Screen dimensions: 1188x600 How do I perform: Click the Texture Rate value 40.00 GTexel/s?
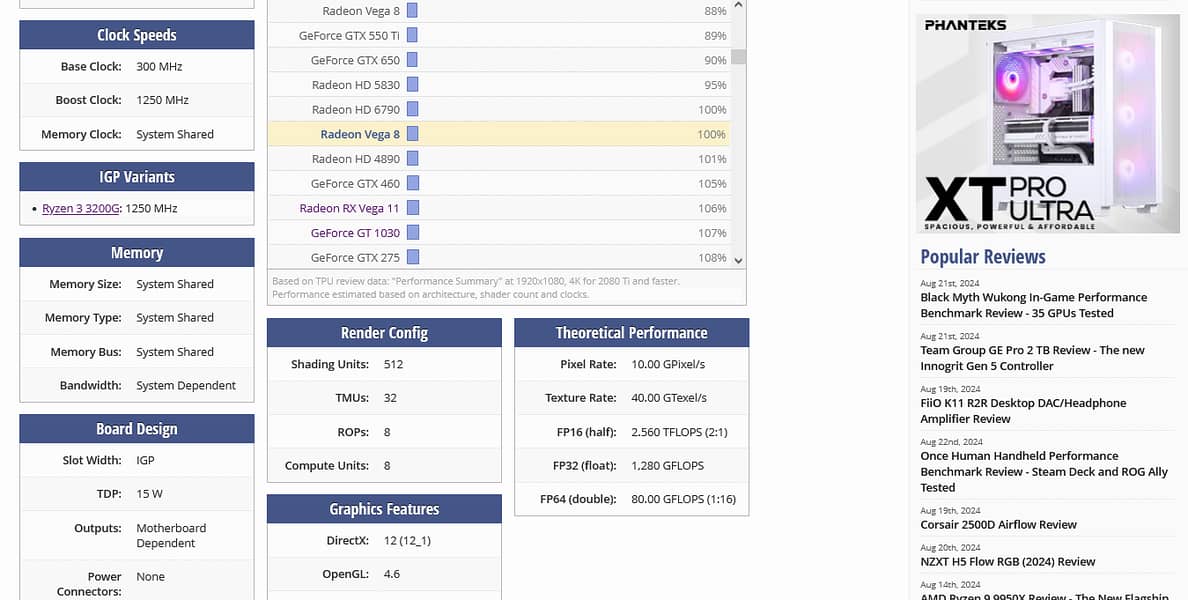coord(669,398)
